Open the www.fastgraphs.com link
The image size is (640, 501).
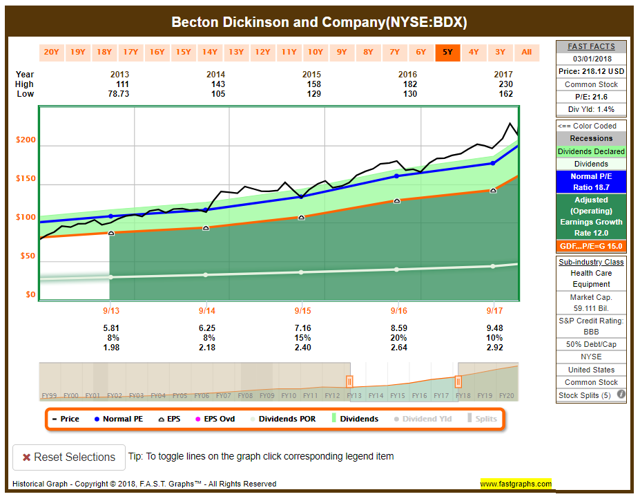(x=516, y=484)
